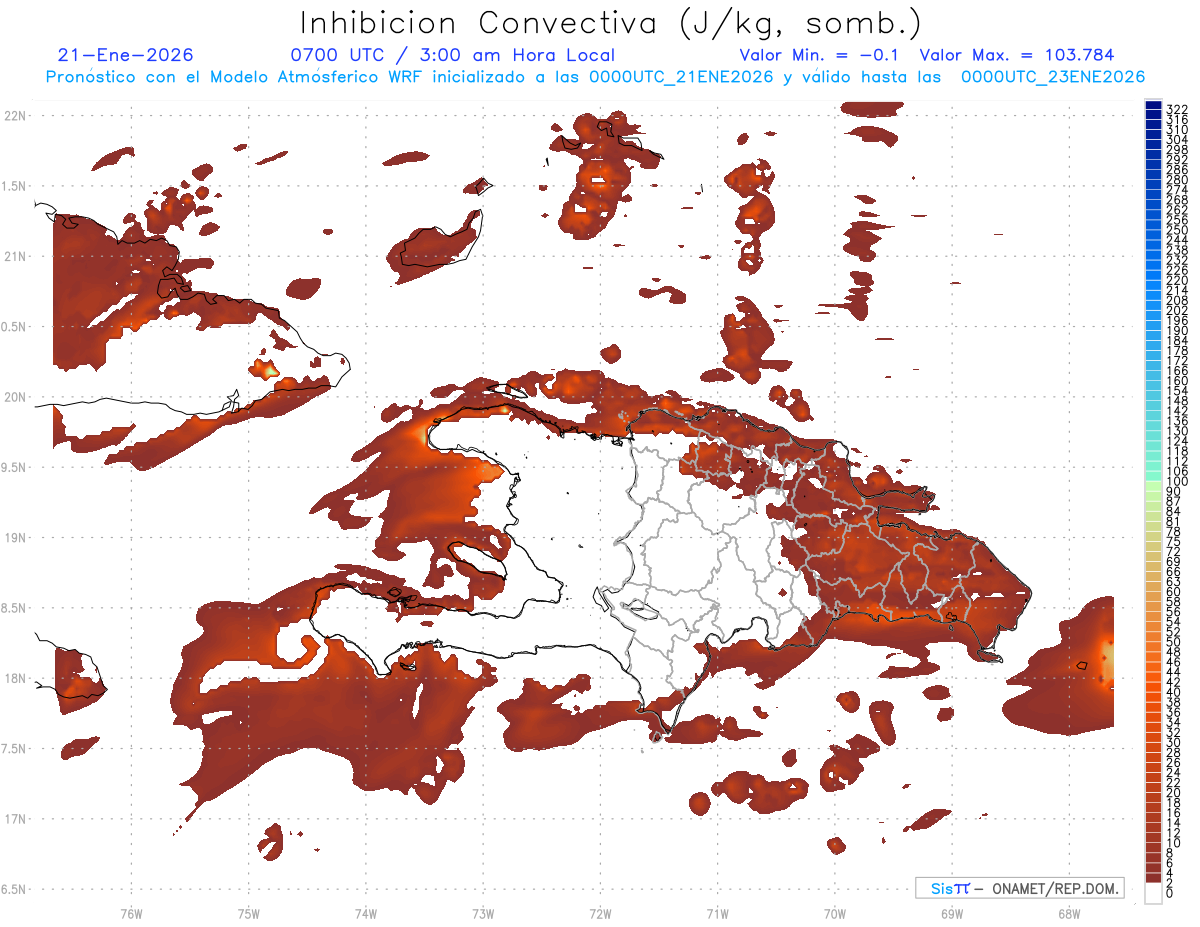Click the truncated latitude label '7.5N'

(14, 749)
